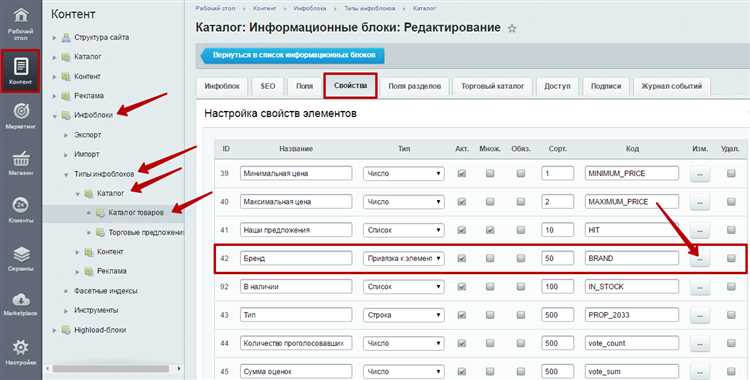The image size is (750, 380).
Task: Click name field containing Бренд
Action: [x=296, y=258]
